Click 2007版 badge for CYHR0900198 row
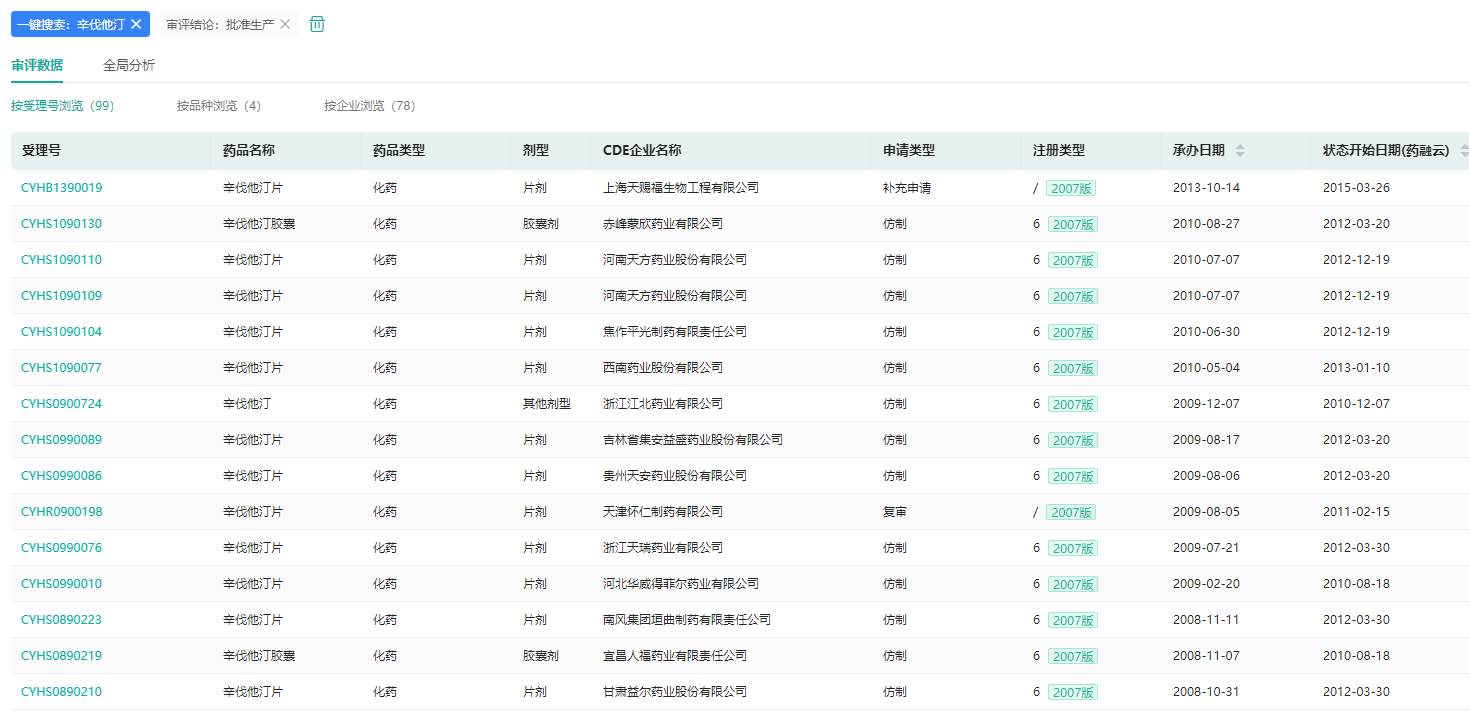 (1070, 512)
